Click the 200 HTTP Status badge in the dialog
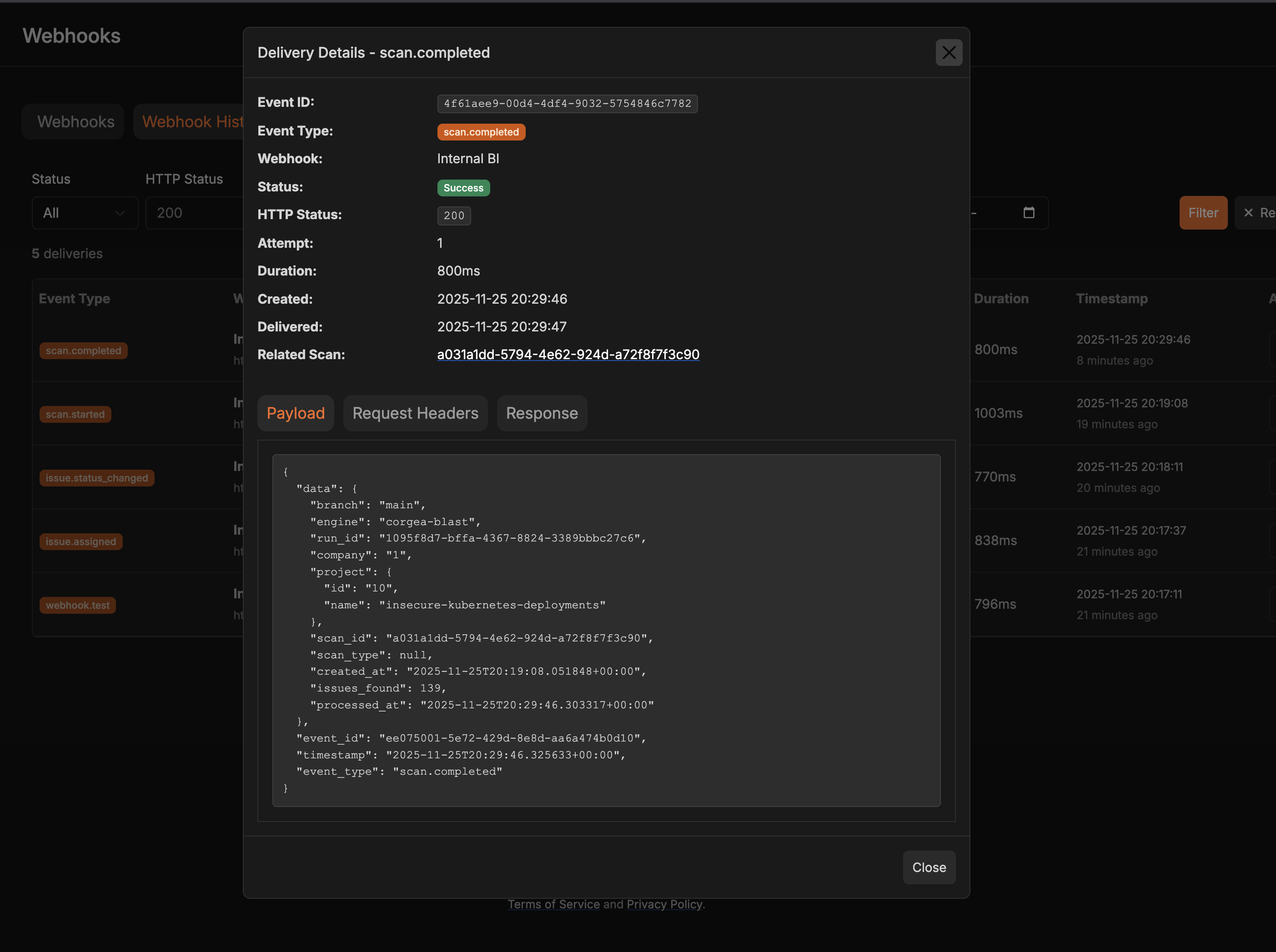The width and height of the screenshot is (1276, 952). click(x=453, y=215)
